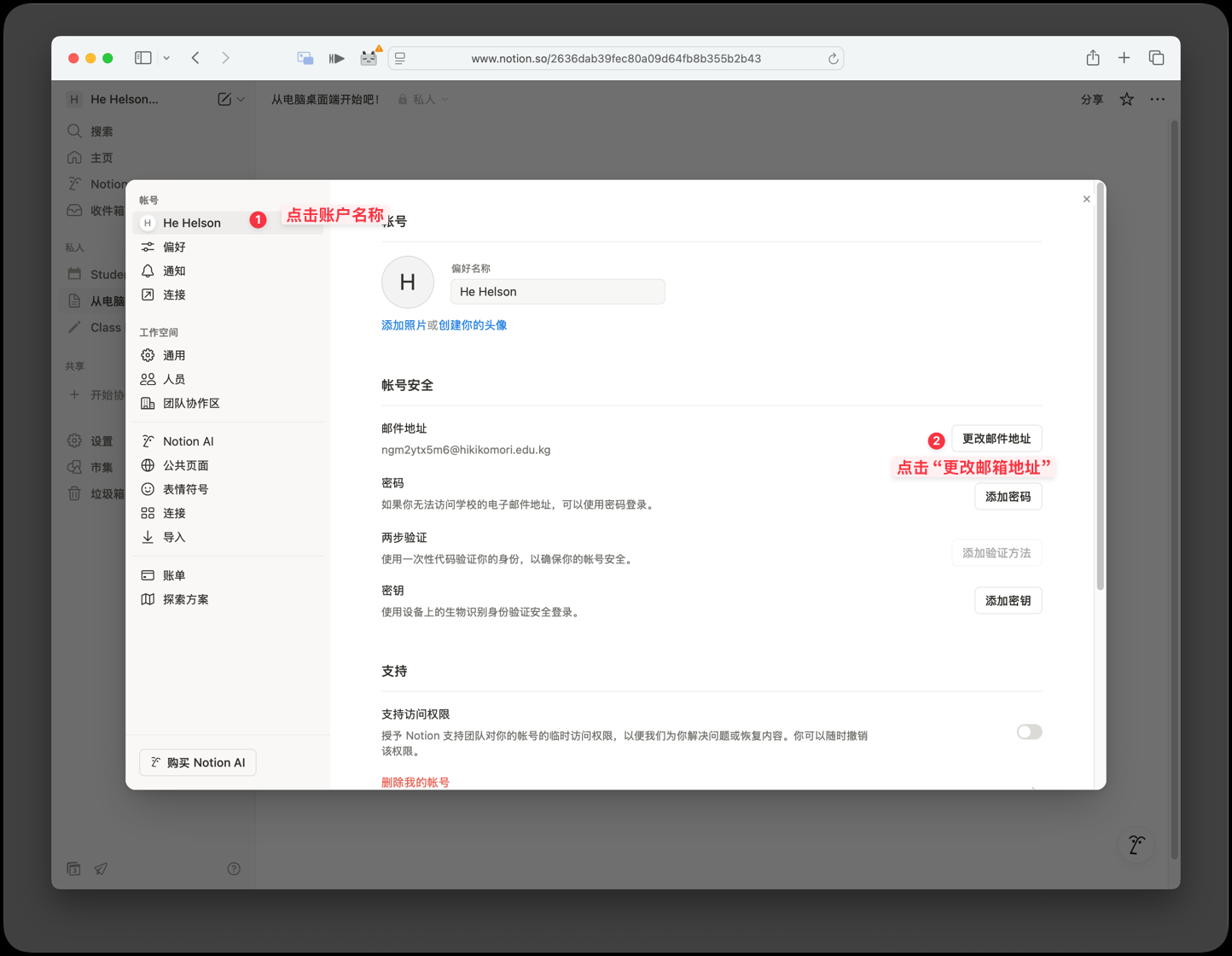Open the Notifications settings section
This screenshot has width=1232, height=956.
pos(174,271)
